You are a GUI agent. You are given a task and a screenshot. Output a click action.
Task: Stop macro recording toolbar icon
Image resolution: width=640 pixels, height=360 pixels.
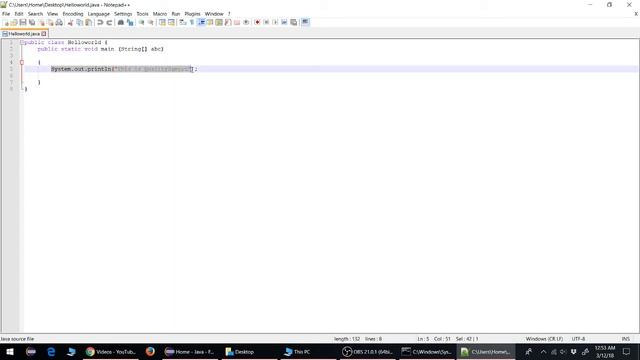tap(266, 22)
